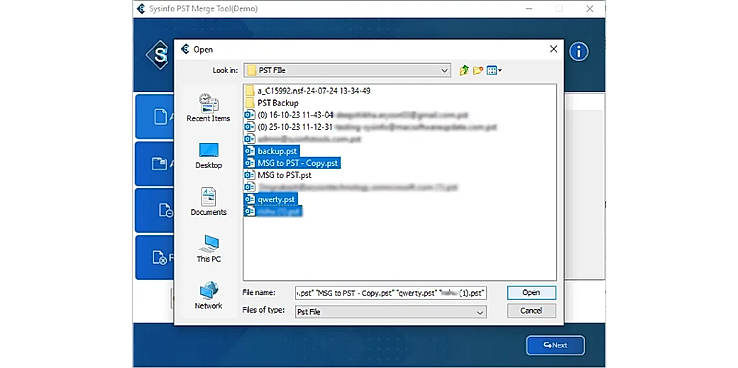Open the view menu icon in toolbar

[494, 71]
